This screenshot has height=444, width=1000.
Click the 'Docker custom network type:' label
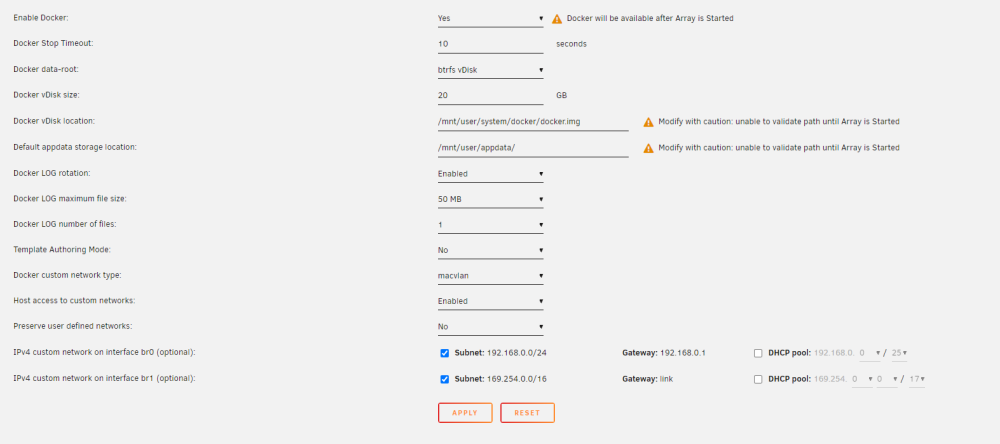[67, 275]
